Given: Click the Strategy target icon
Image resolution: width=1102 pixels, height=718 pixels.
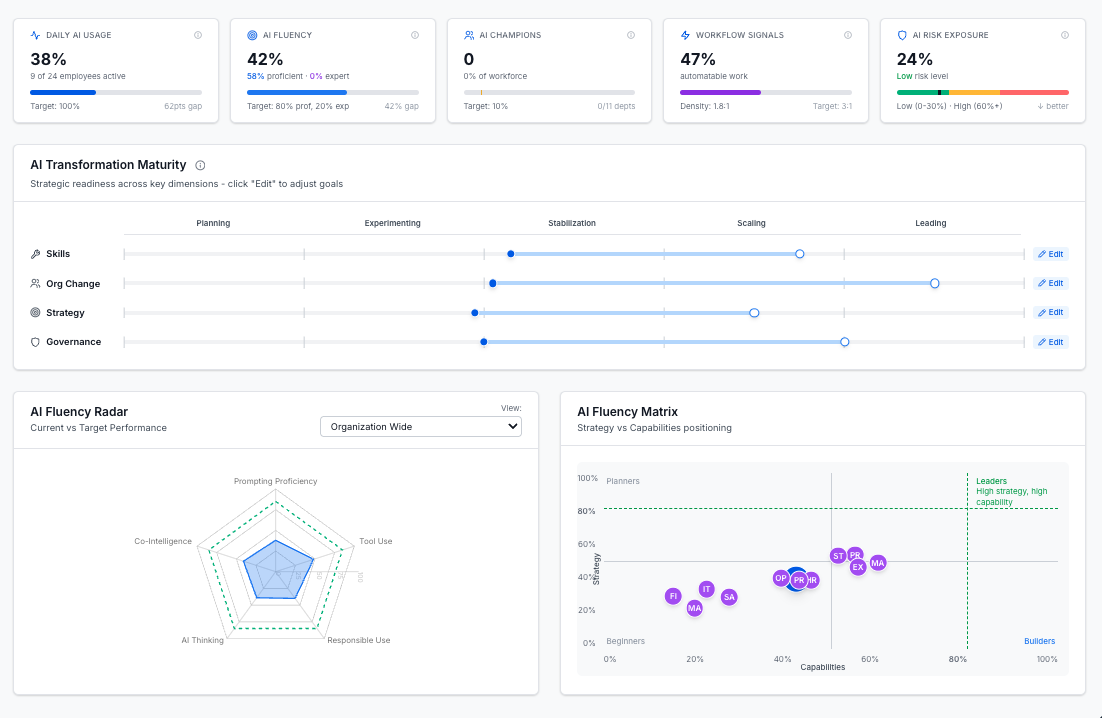Looking at the screenshot, I should [x=35, y=313].
